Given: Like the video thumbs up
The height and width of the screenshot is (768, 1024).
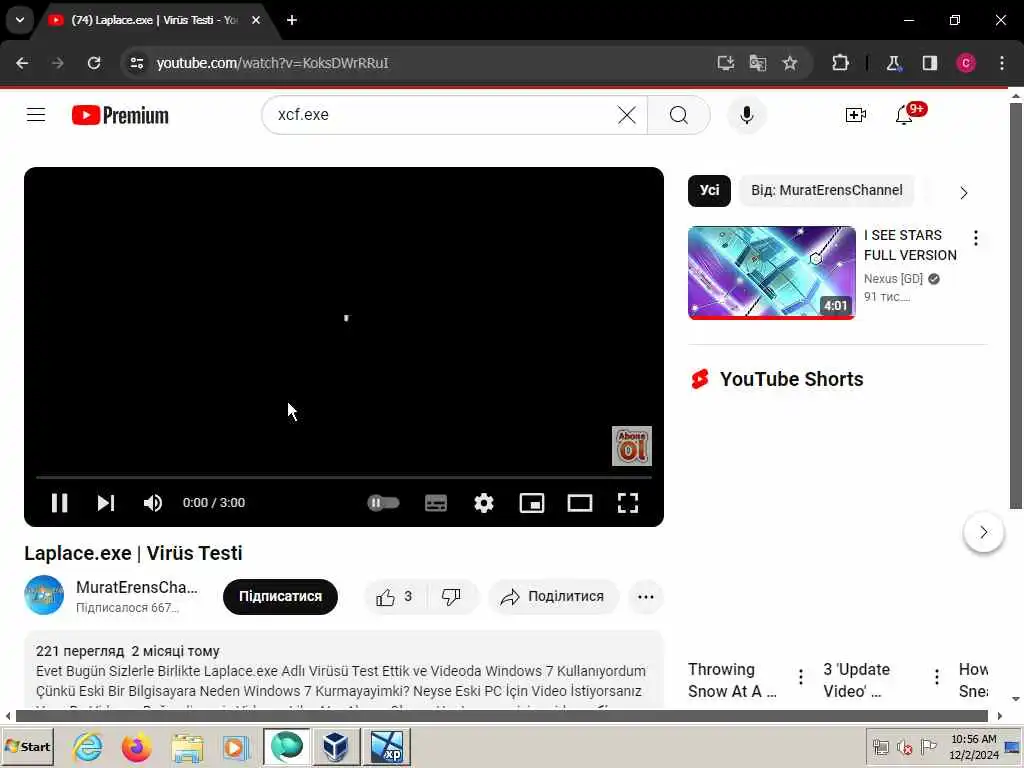Looking at the screenshot, I should pyautogui.click(x=394, y=597).
